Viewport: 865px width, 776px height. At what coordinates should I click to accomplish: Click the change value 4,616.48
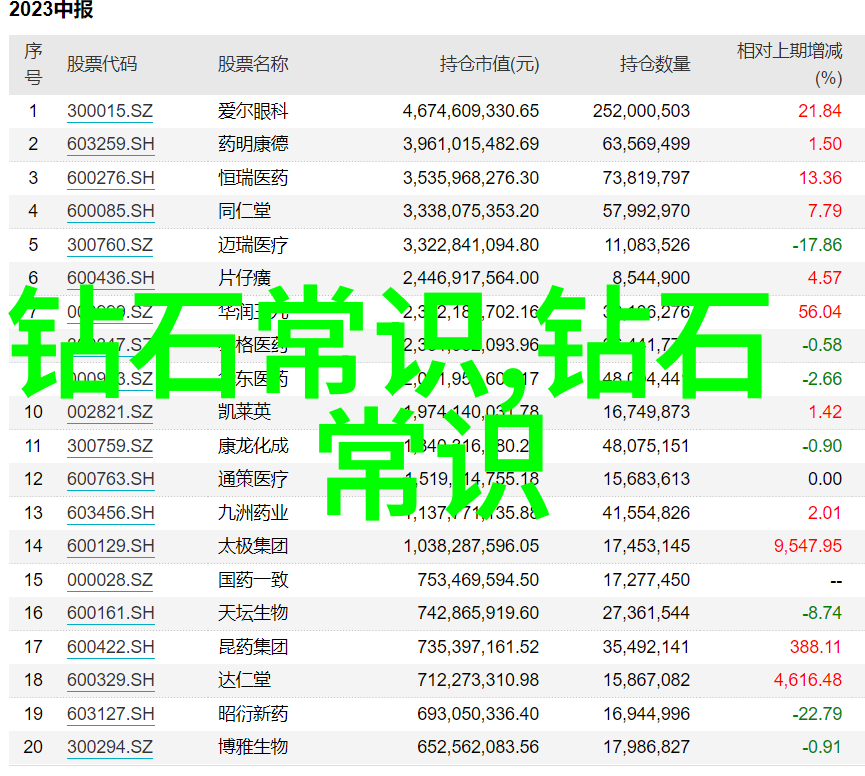(808, 680)
